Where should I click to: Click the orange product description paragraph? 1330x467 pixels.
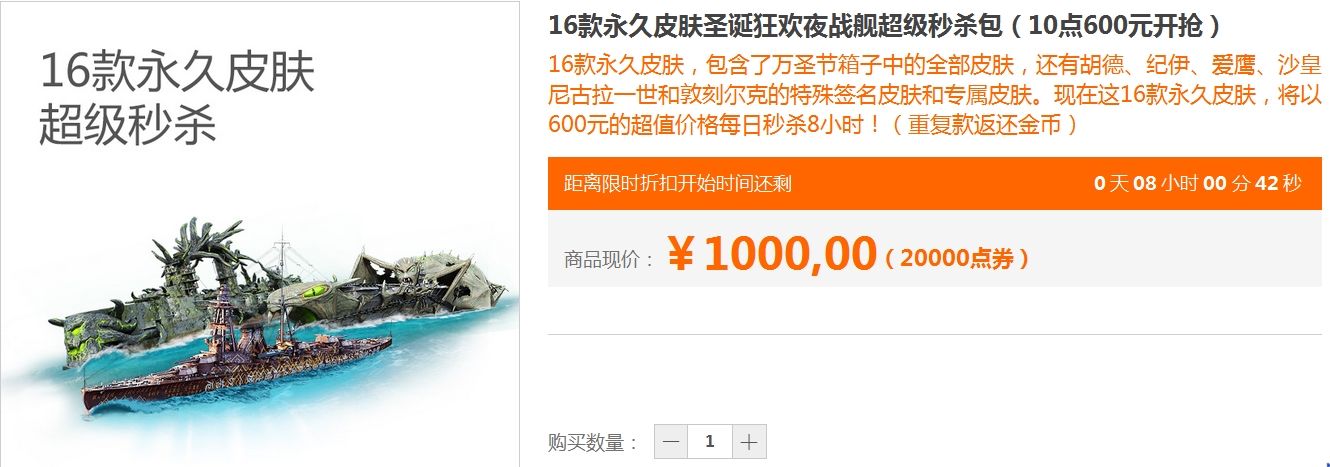[935, 96]
